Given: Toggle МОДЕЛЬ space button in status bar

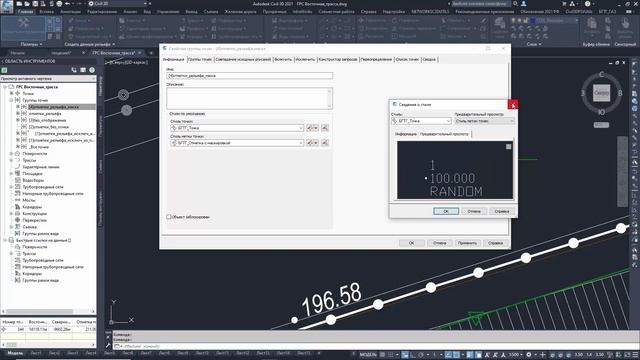Looking at the screenshot, I should (368, 355).
